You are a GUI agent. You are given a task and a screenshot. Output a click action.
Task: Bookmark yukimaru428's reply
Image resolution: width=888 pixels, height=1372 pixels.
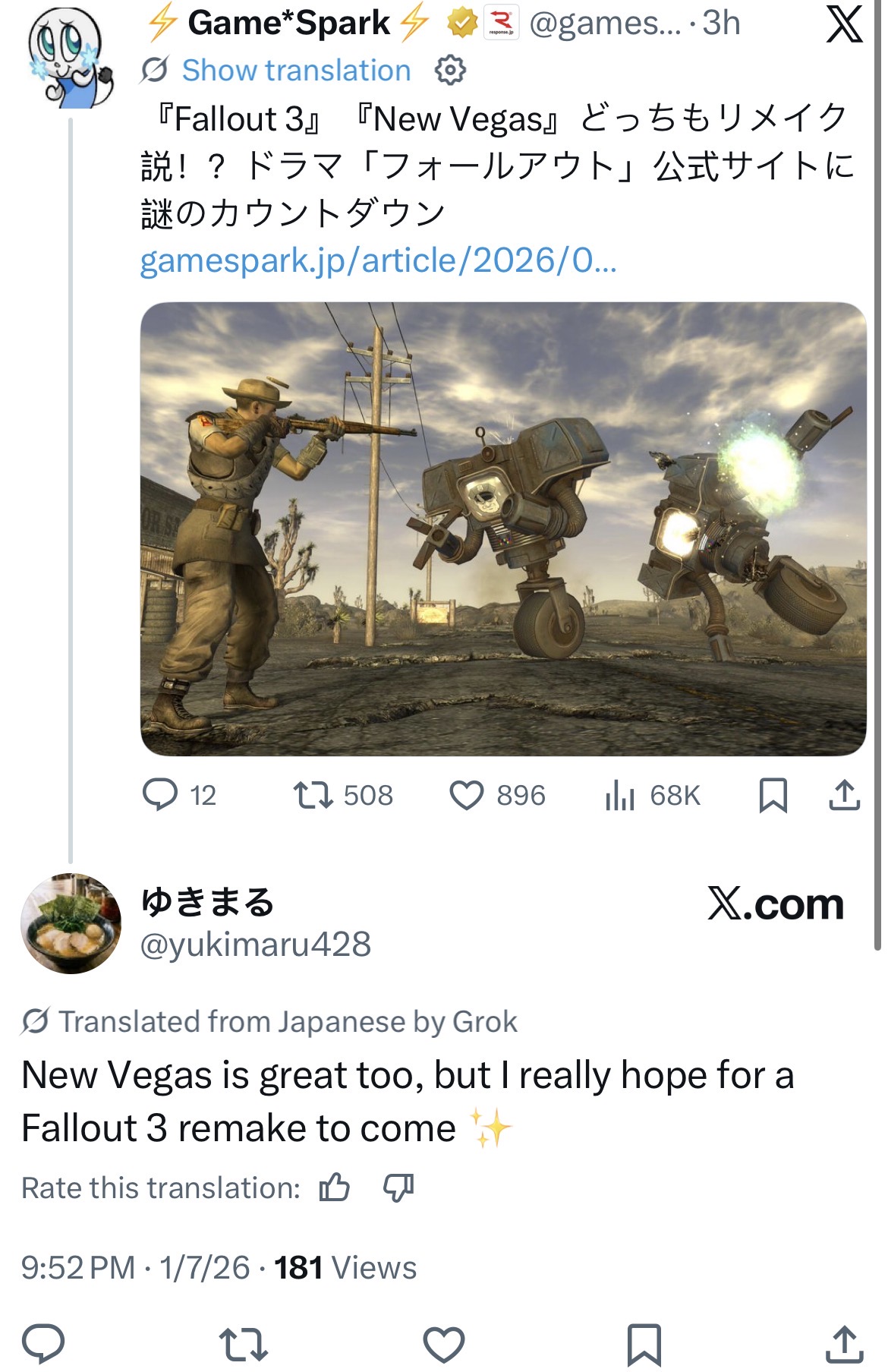point(644,1344)
